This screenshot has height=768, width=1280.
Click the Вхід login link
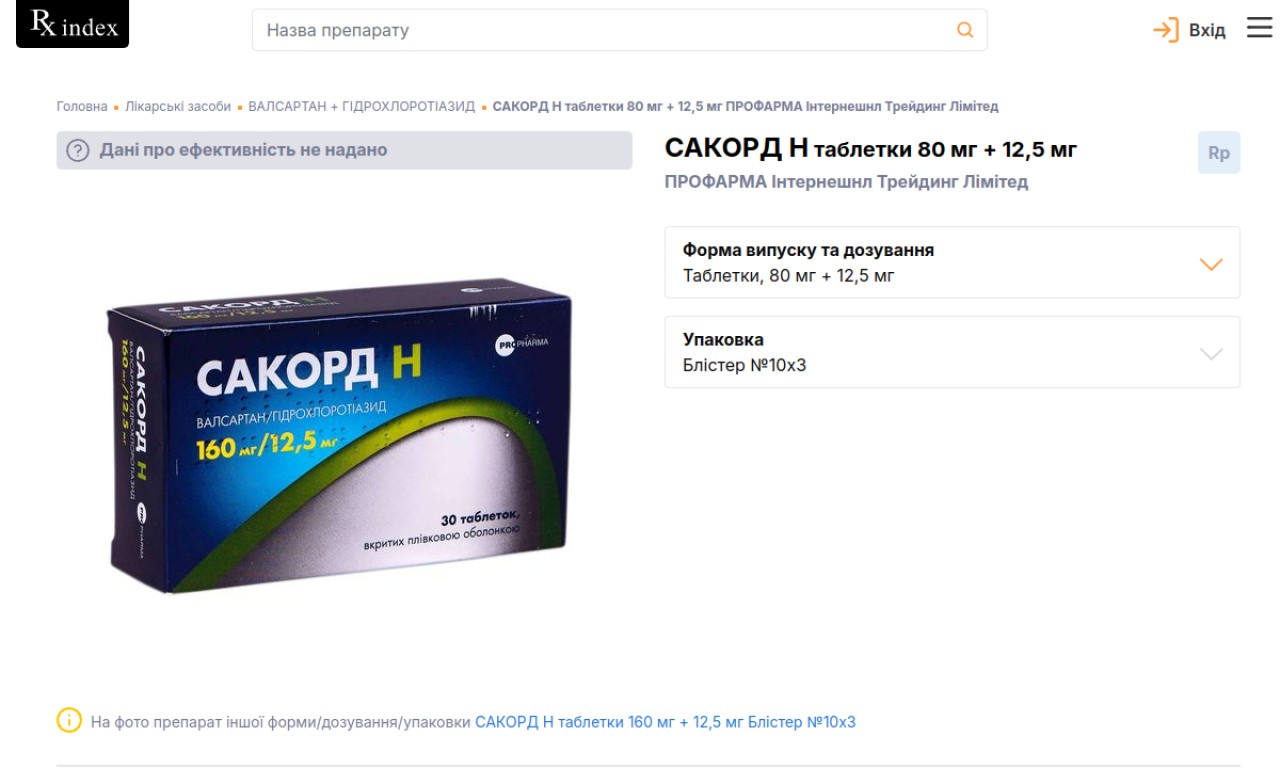coord(1207,30)
